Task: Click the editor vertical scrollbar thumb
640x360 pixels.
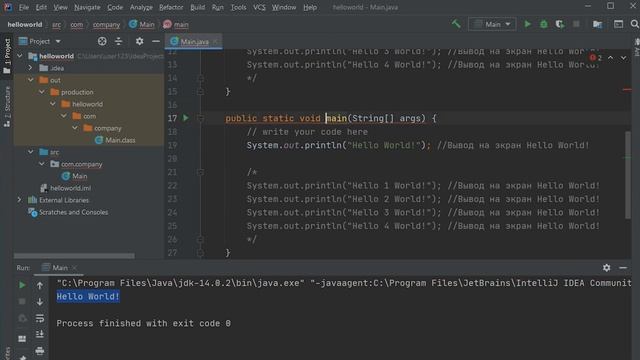Action: (628, 175)
